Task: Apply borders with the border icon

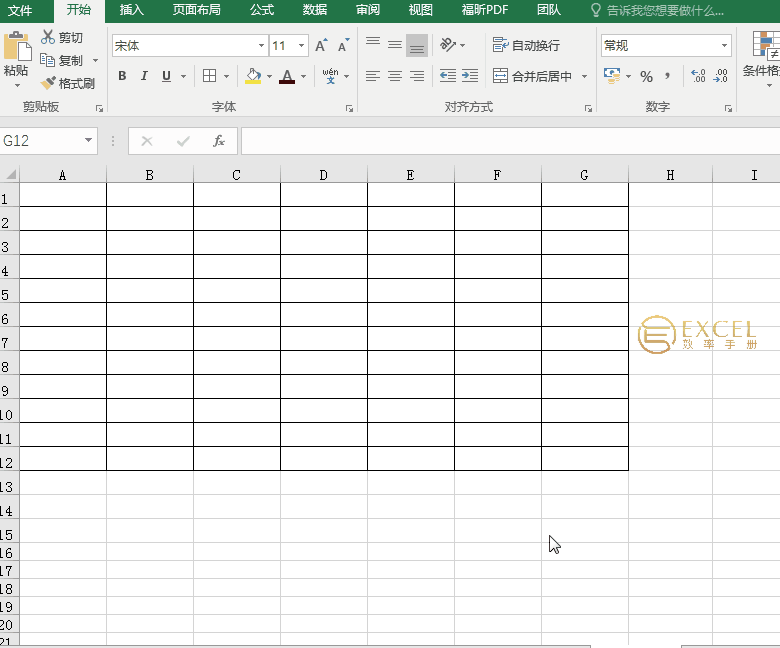Action: point(209,76)
